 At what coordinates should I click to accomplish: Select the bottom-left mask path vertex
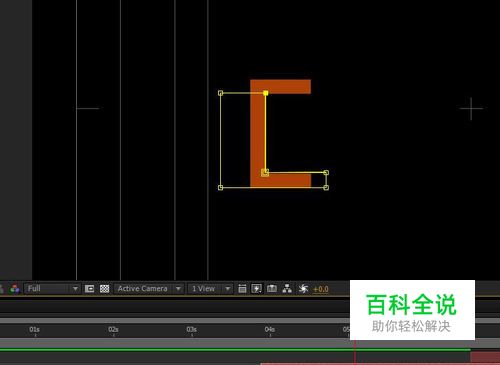(x=220, y=188)
